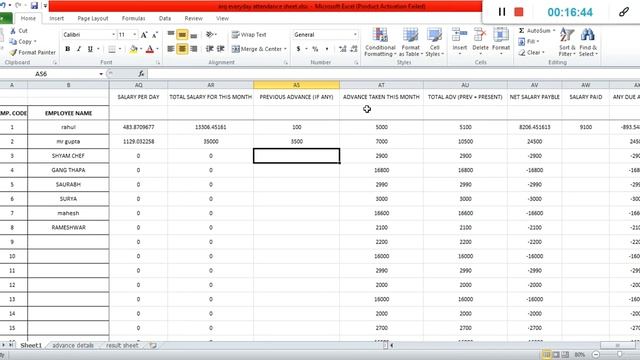Open Format as Table gallery

pos(410,42)
